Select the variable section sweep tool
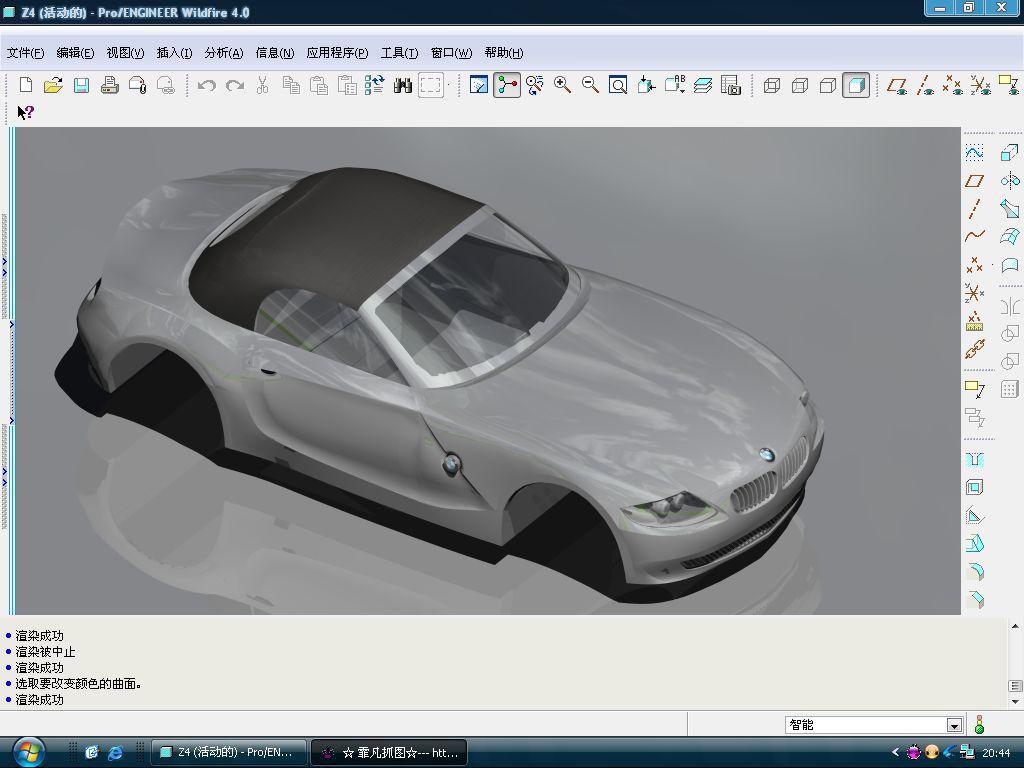 (x=1010, y=209)
